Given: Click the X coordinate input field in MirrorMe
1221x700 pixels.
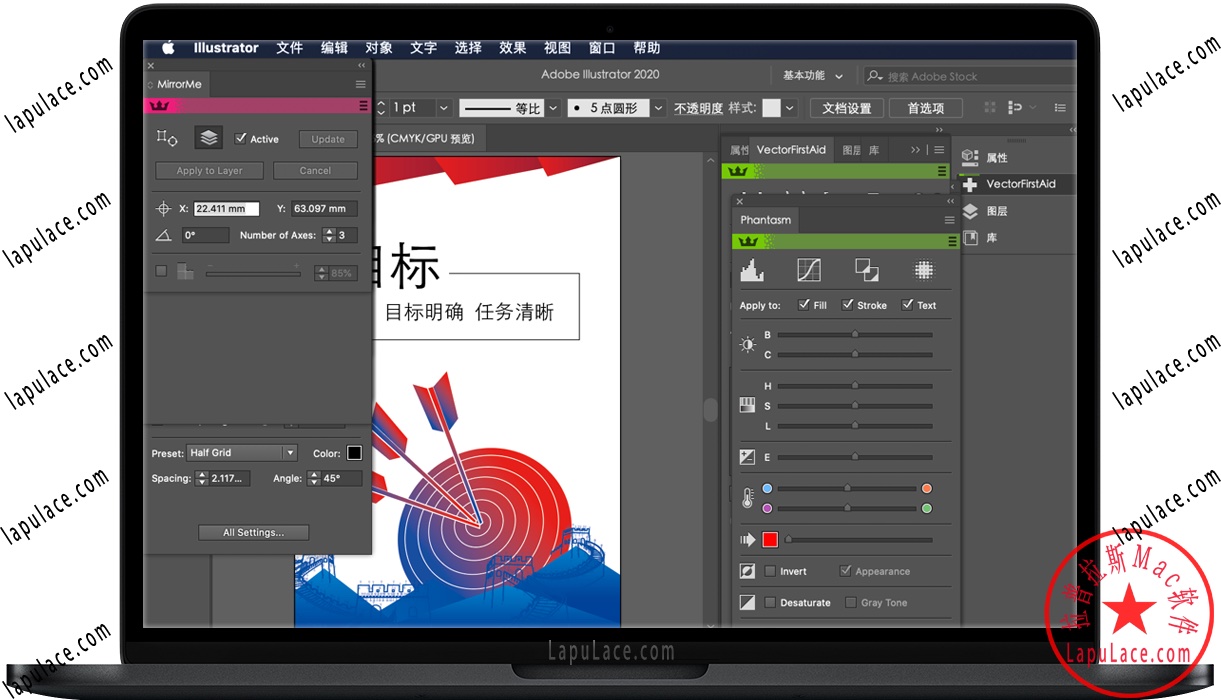Looking at the screenshot, I should click(x=225, y=208).
